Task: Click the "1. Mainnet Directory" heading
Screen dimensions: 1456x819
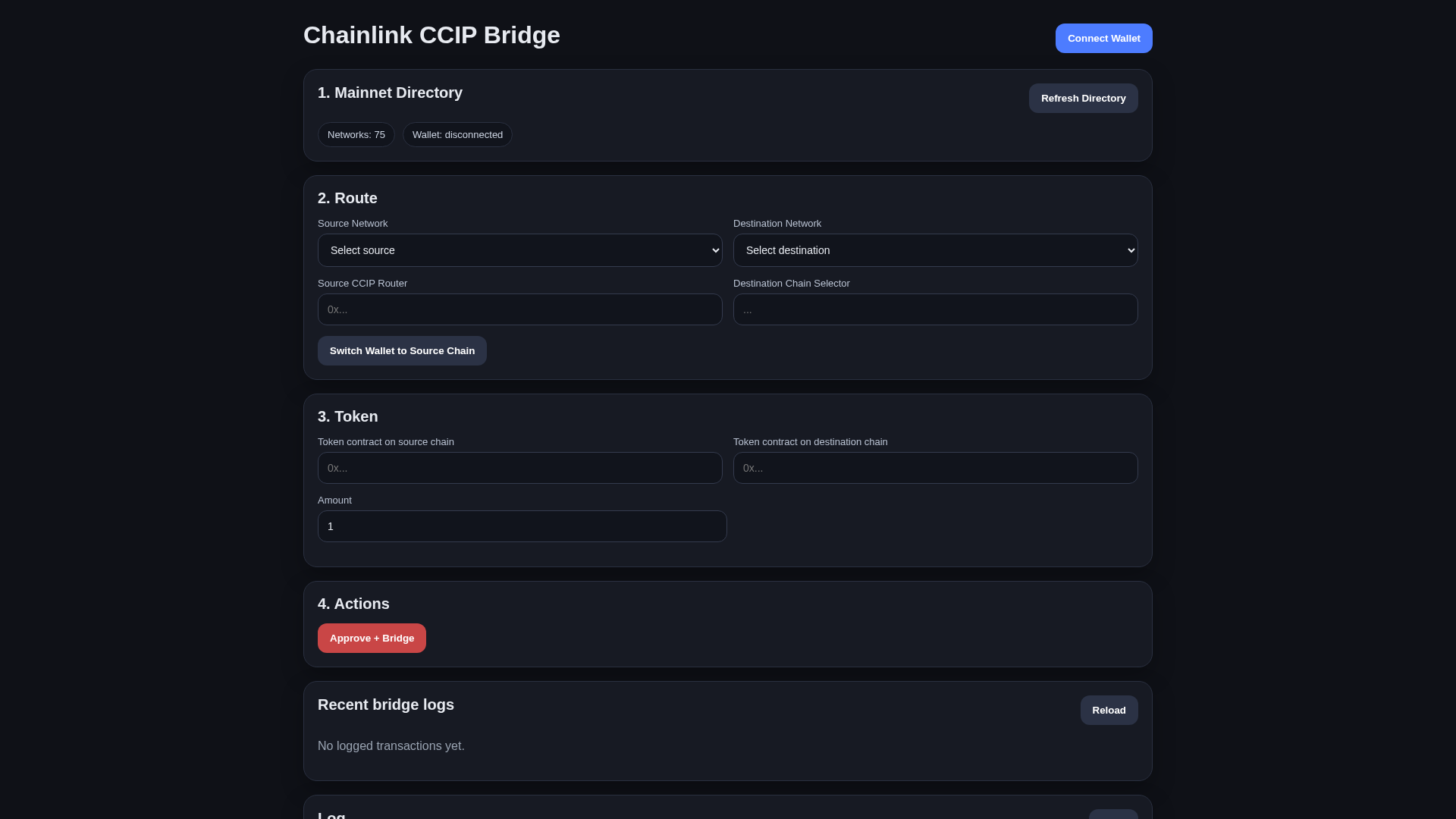Action: pos(390,93)
